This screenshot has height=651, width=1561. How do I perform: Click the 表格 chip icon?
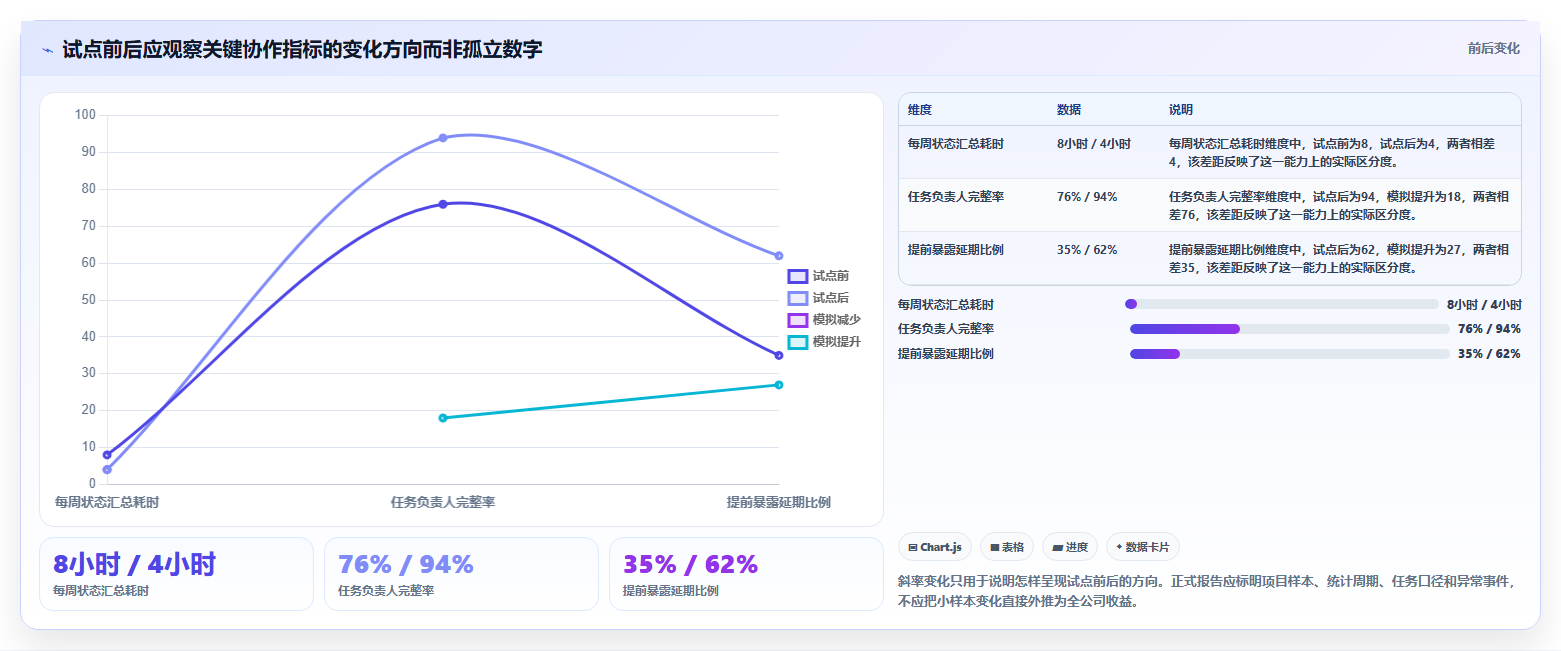pos(995,547)
